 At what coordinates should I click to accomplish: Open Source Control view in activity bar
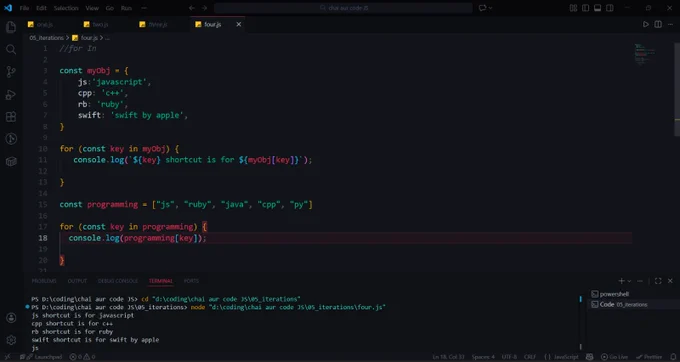[11, 72]
